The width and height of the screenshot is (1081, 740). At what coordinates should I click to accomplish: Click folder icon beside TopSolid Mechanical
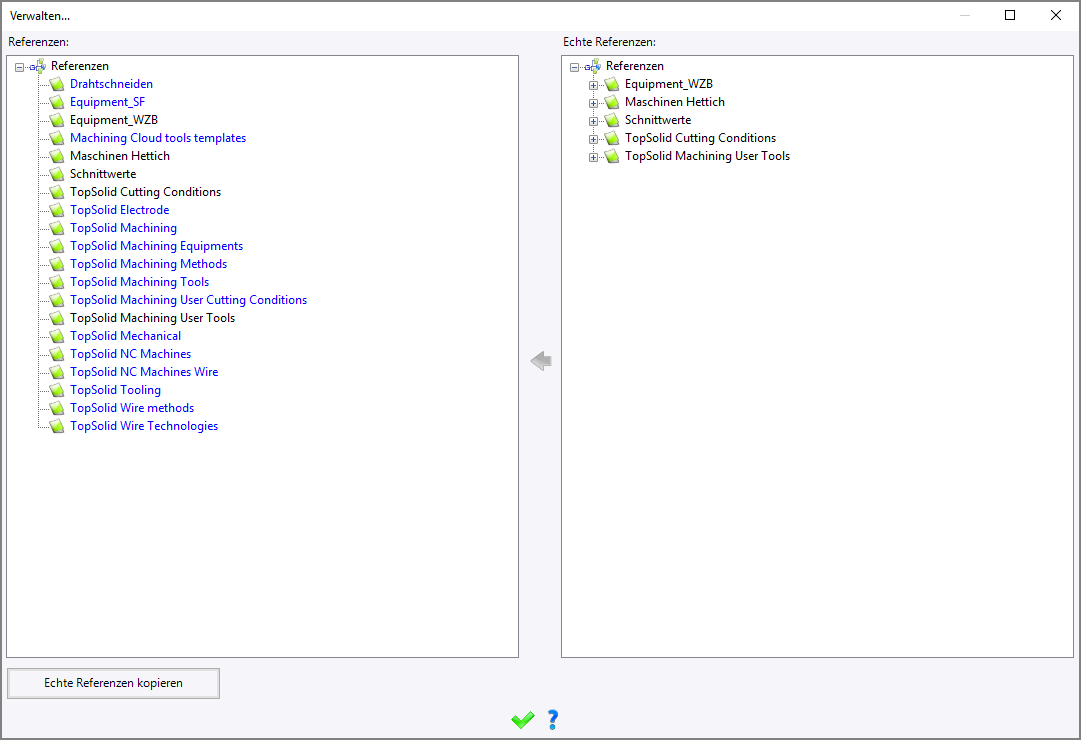pos(57,336)
